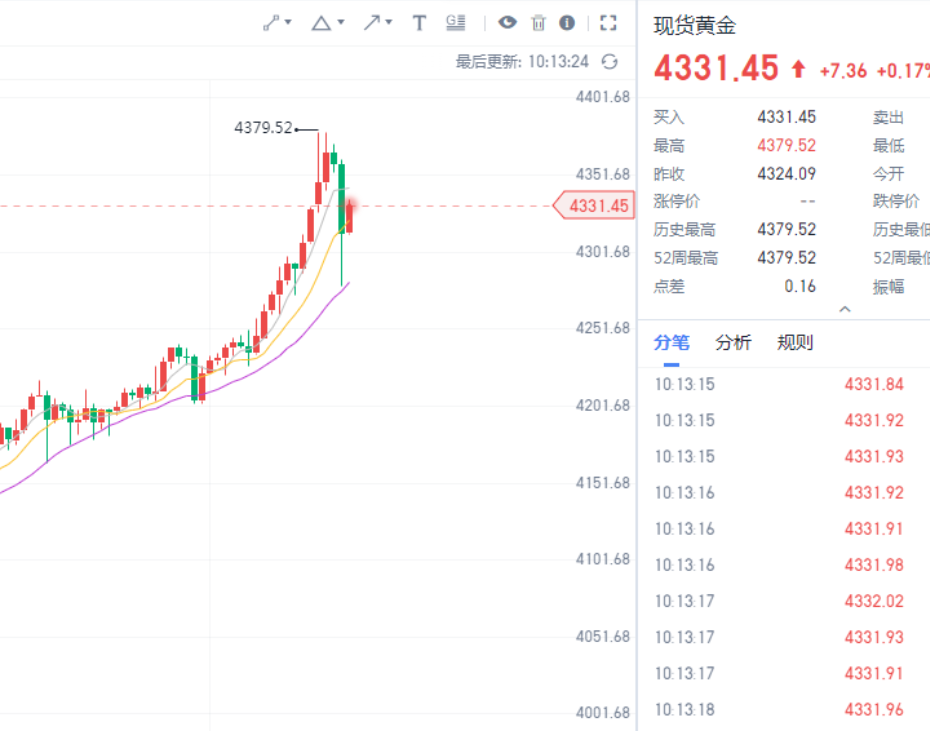The height and width of the screenshot is (735, 930).
Task: Enter fullscreen chart mode
Action: (x=608, y=23)
